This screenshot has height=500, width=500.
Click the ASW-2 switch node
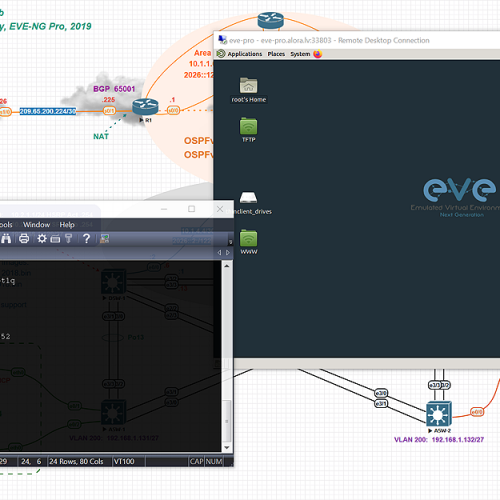point(439,414)
